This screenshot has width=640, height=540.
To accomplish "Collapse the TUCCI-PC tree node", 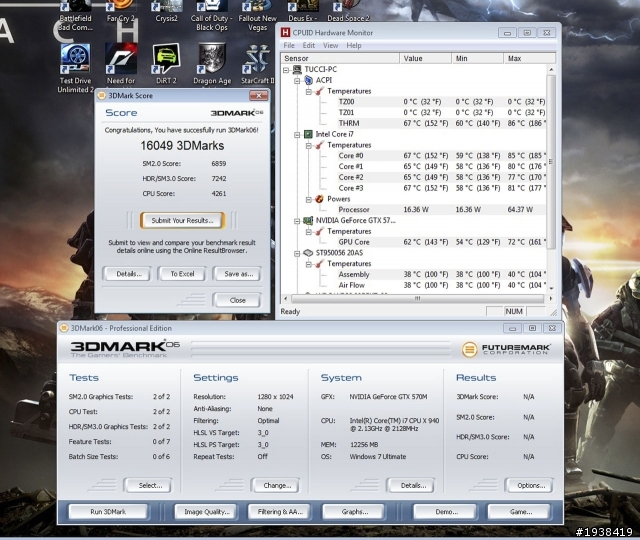I will (286, 70).
